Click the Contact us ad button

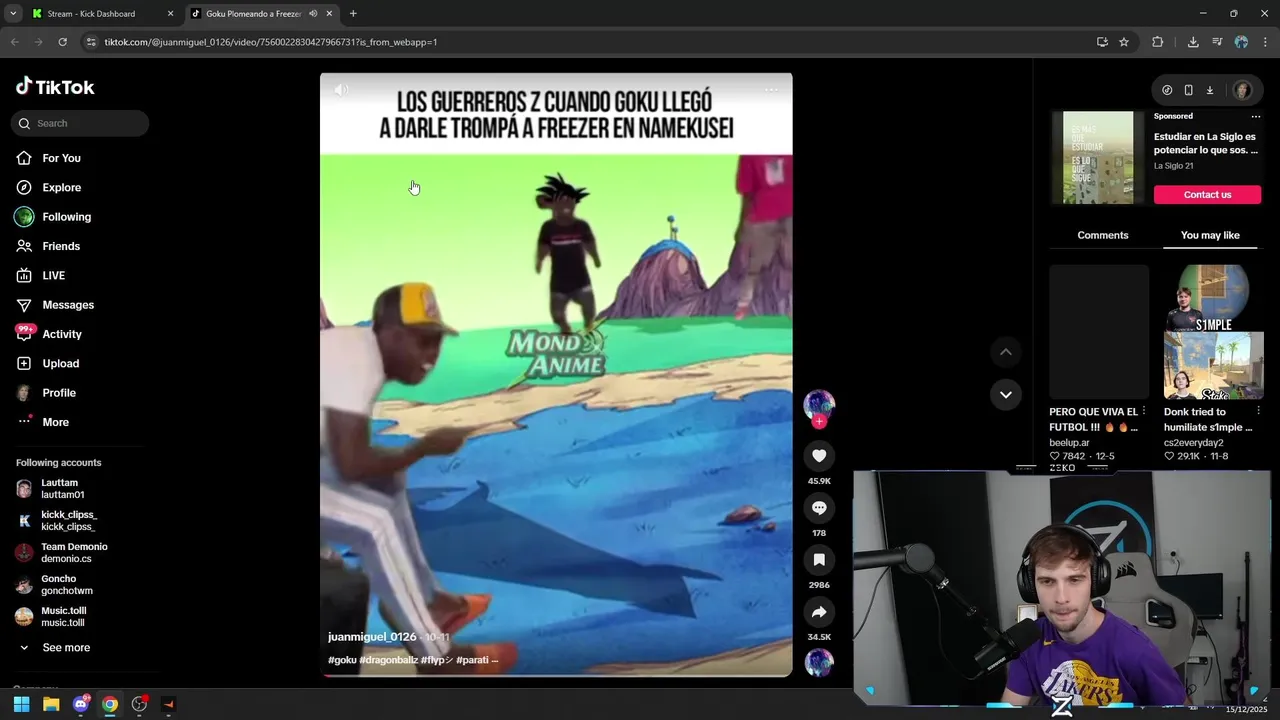click(1207, 195)
